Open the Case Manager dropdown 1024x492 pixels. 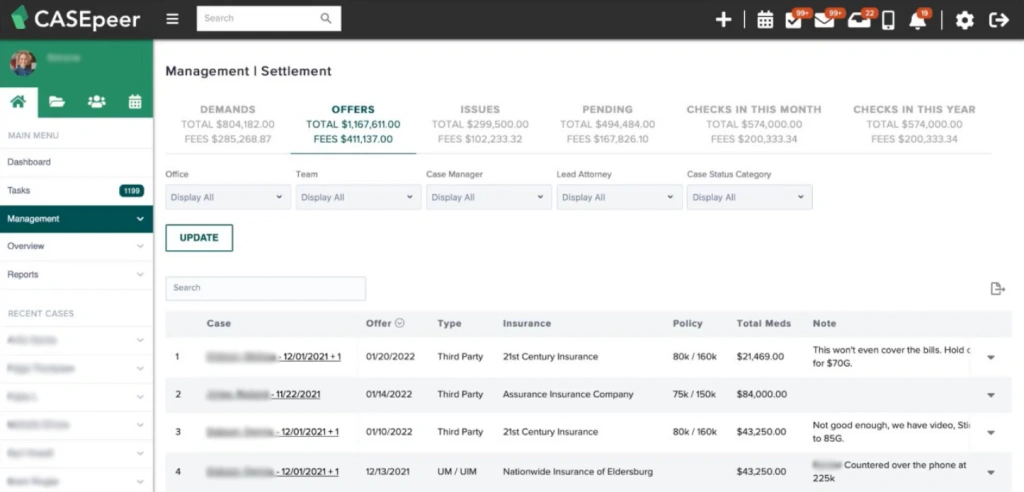[489, 197]
